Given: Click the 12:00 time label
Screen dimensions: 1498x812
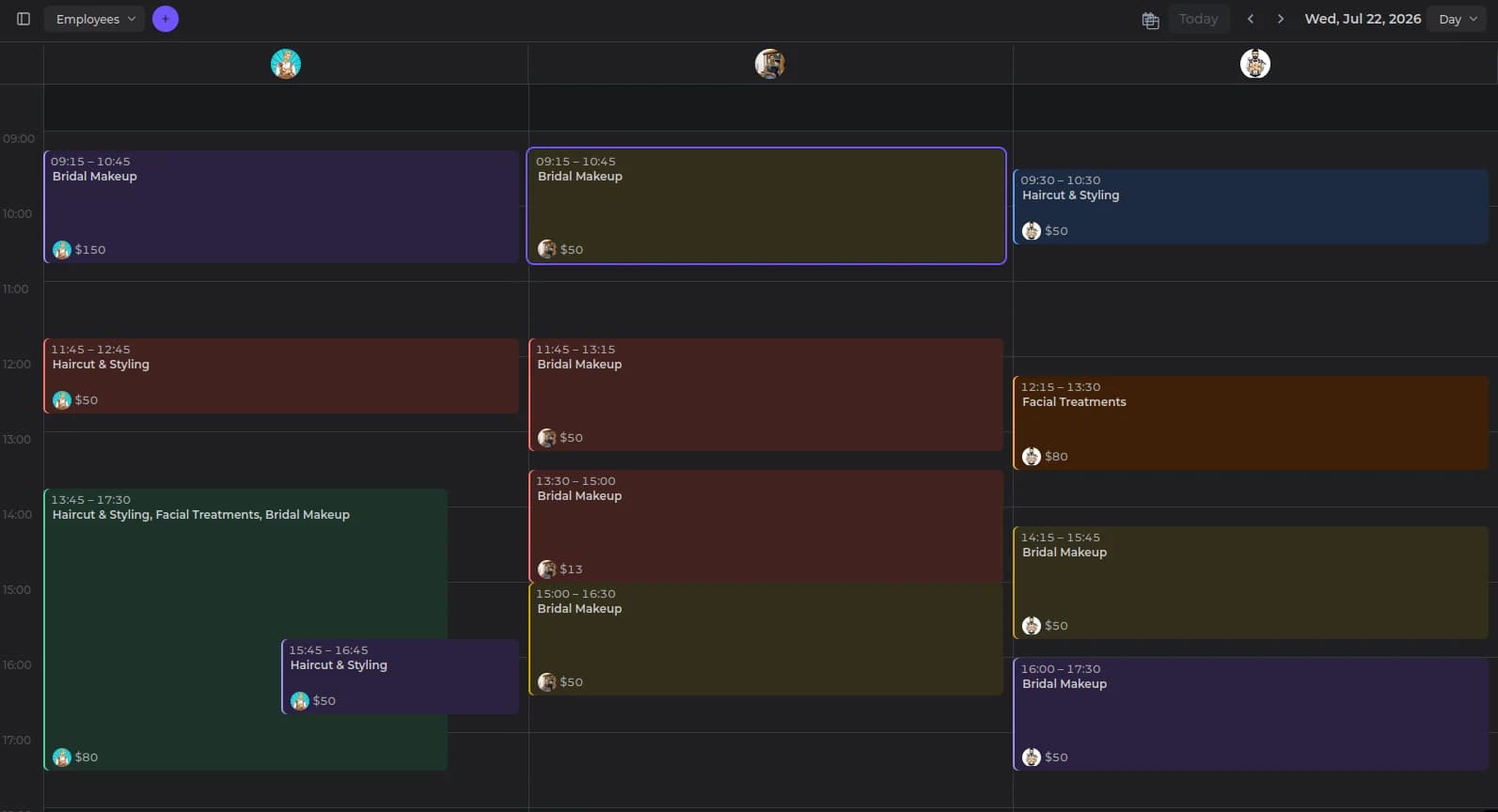Looking at the screenshot, I should [x=17, y=364].
